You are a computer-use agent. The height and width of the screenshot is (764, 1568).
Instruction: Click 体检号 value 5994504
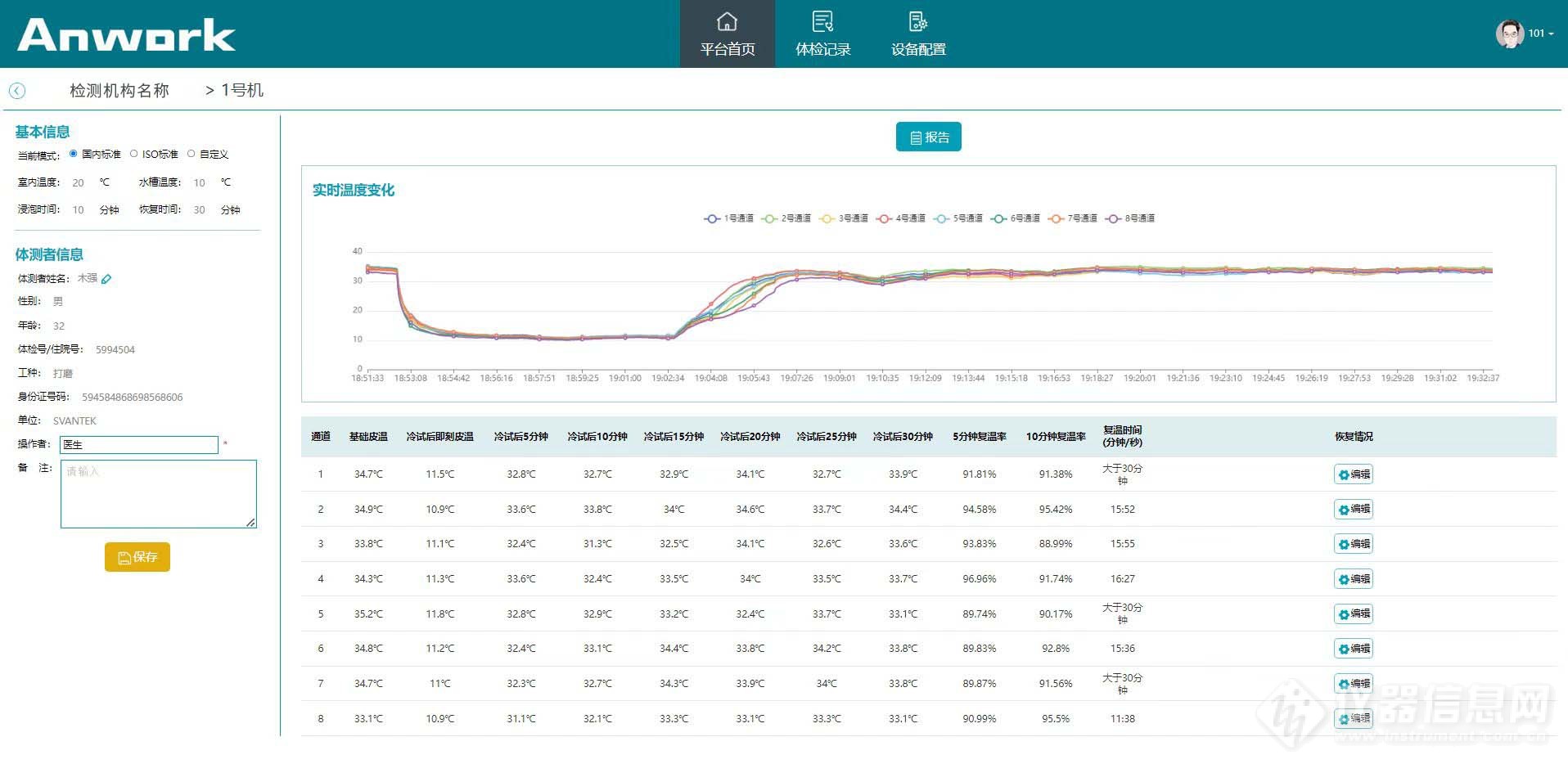[x=115, y=350]
